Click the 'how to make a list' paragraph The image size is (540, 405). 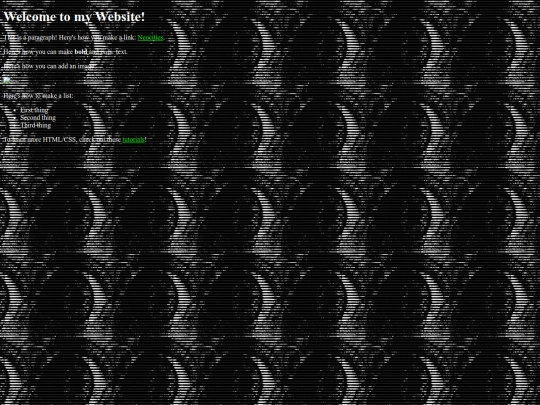(38, 96)
